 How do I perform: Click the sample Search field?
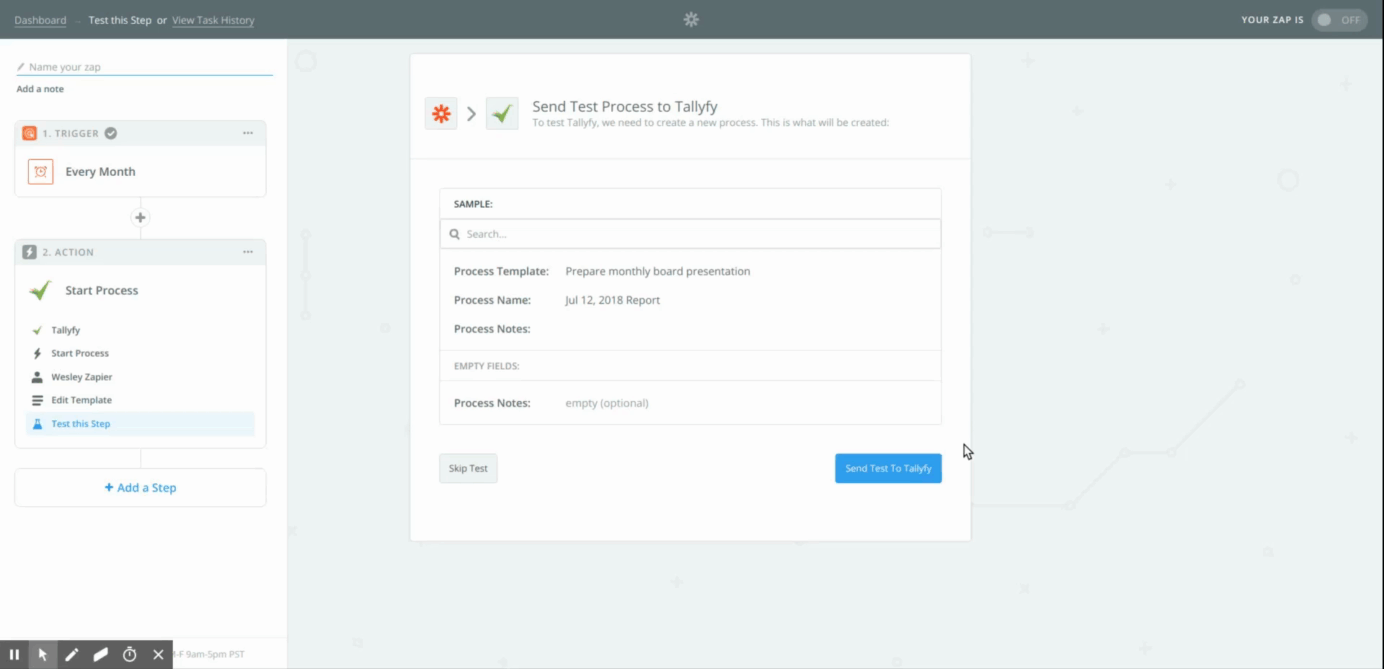(x=690, y=234)
